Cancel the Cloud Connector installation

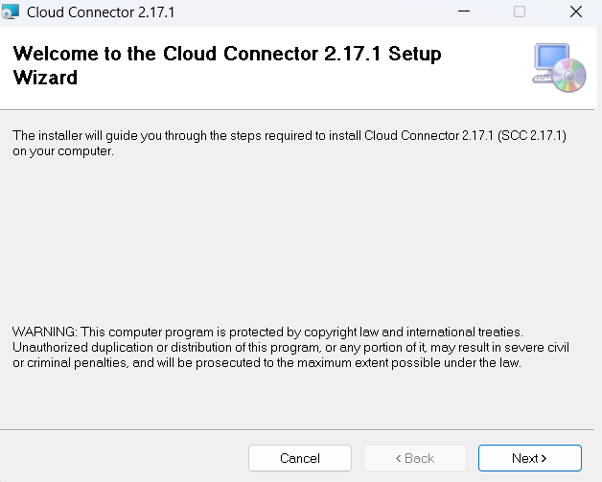point(299,458)
